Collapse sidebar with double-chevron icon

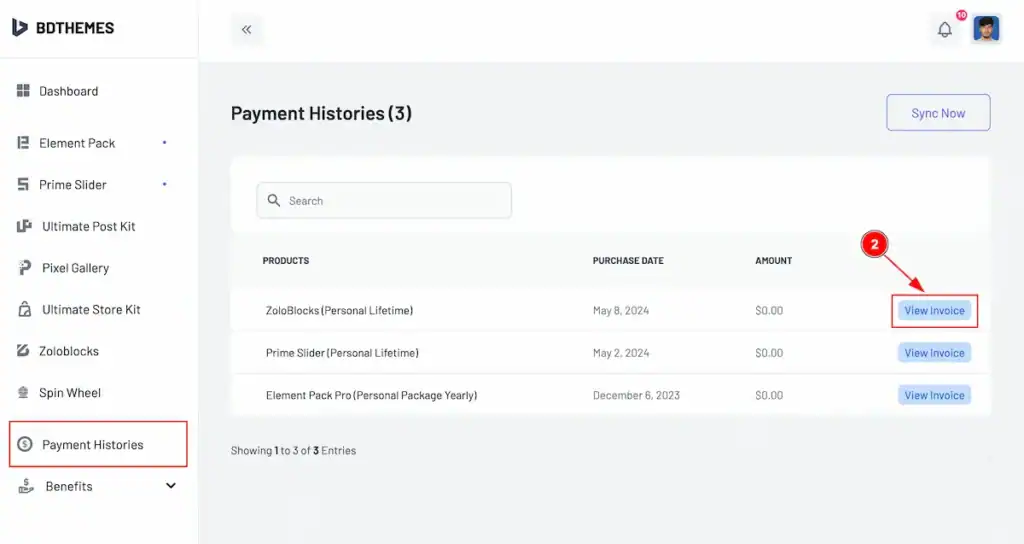pyautogui.click(x=247, y=29)
